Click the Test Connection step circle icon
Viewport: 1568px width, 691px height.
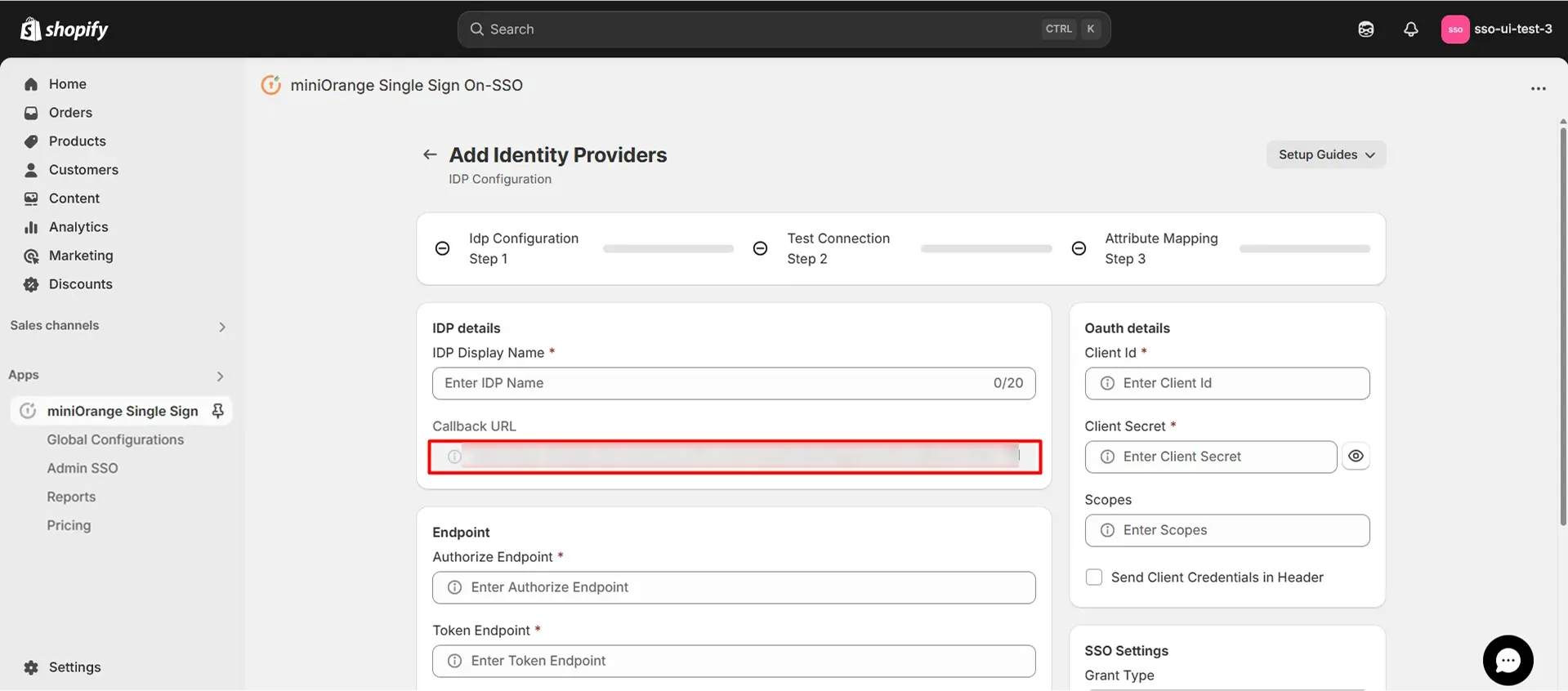coord(760,248)
